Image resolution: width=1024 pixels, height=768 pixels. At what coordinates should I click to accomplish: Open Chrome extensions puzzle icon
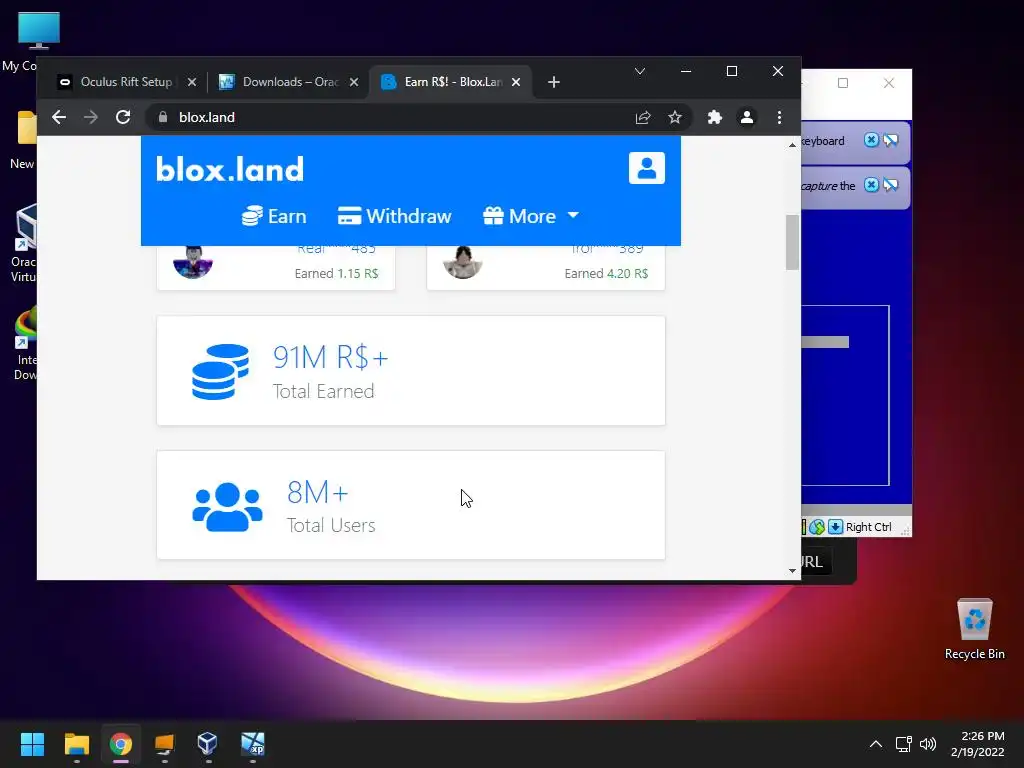(715, 118)
